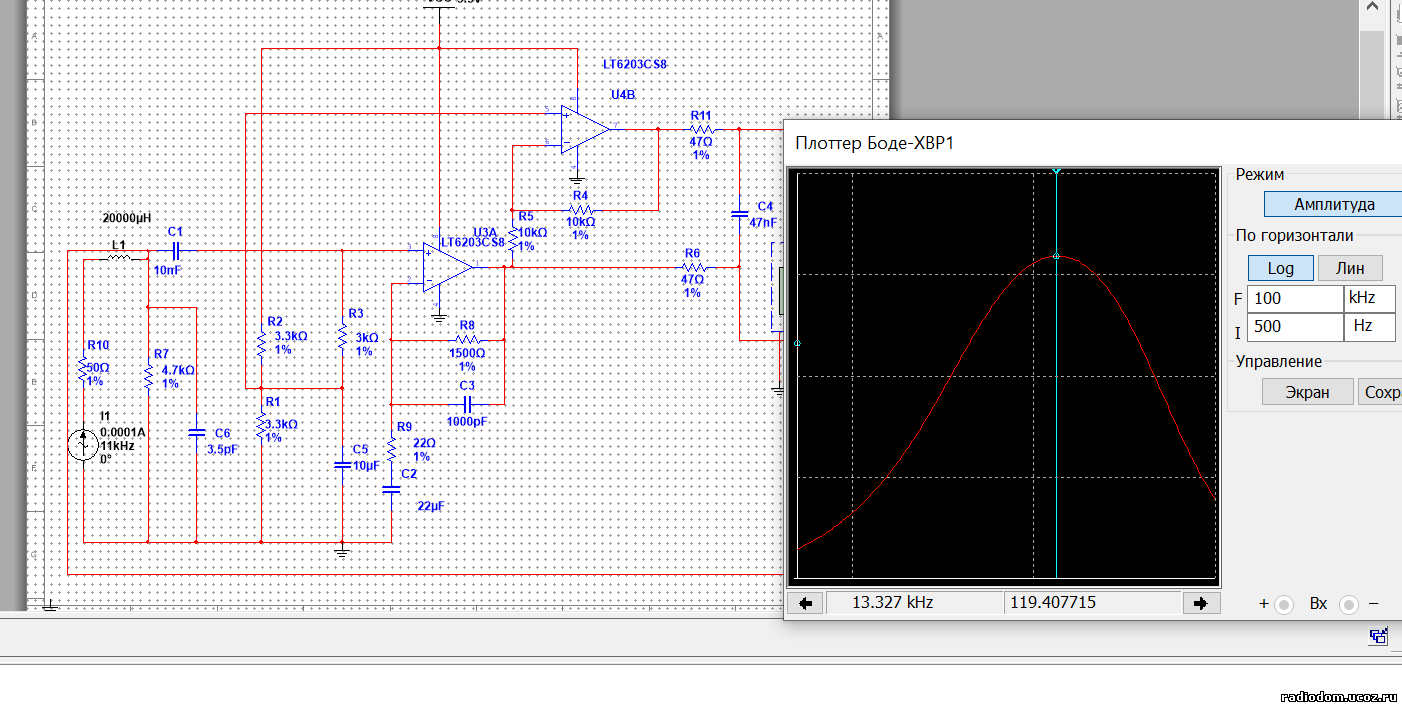This screenshot has width=1402, height=707.
Task: Select the I1 AC current source symbol
Action: click(x=83, y=443)
